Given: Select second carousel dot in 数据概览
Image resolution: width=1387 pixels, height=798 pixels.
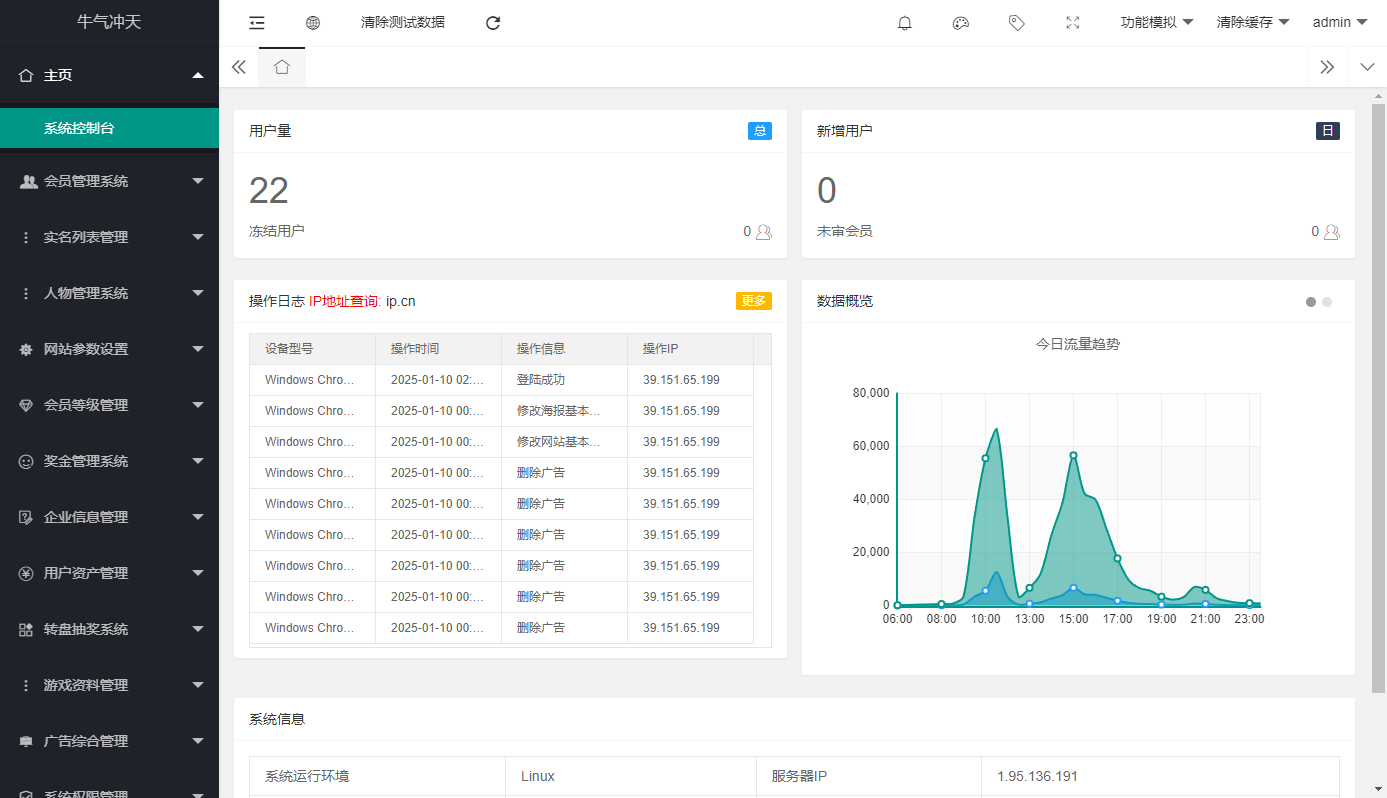Looking at the screenshot, I should (x=1327, y=302).
